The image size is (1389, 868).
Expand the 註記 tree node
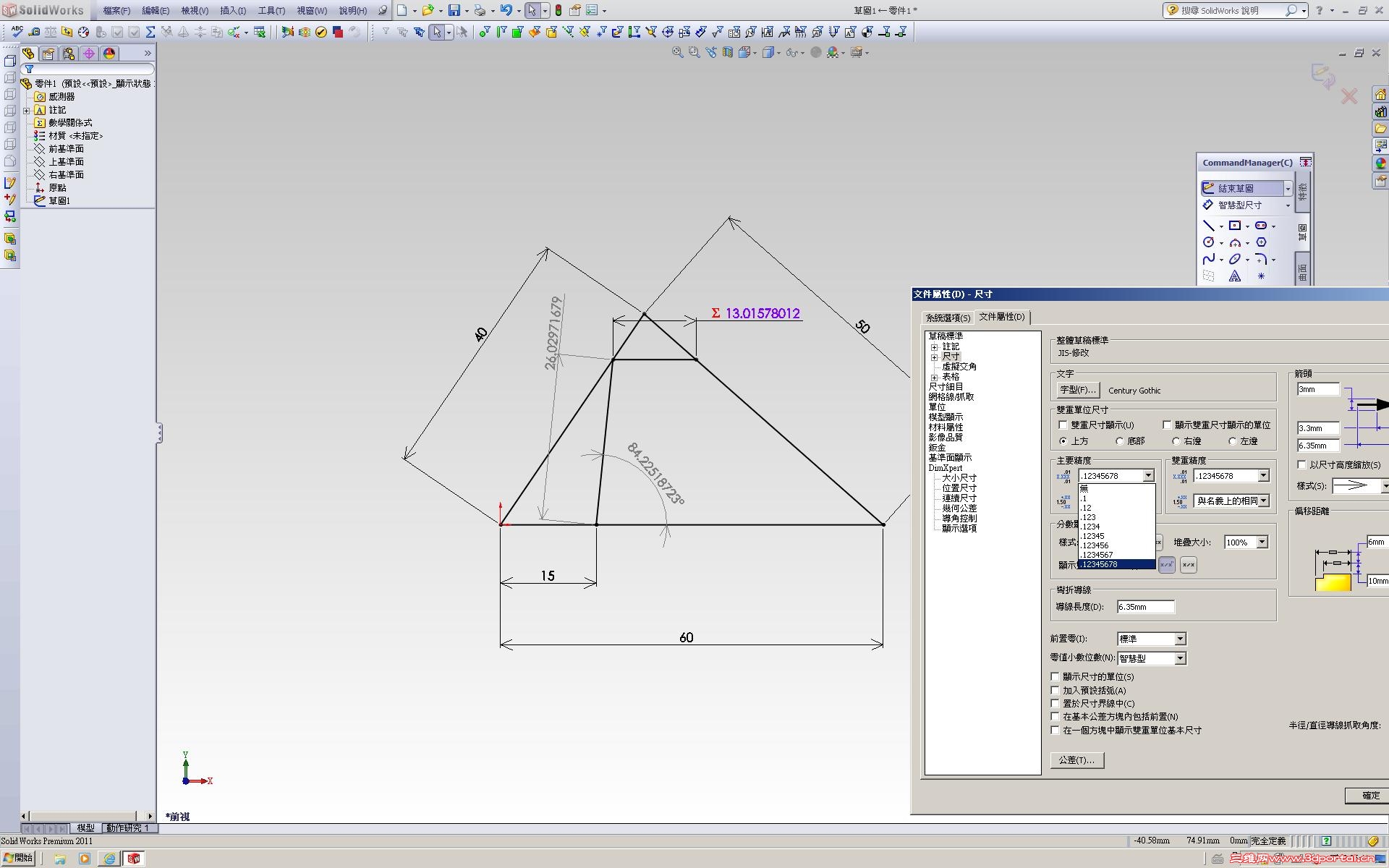(934, 347)
